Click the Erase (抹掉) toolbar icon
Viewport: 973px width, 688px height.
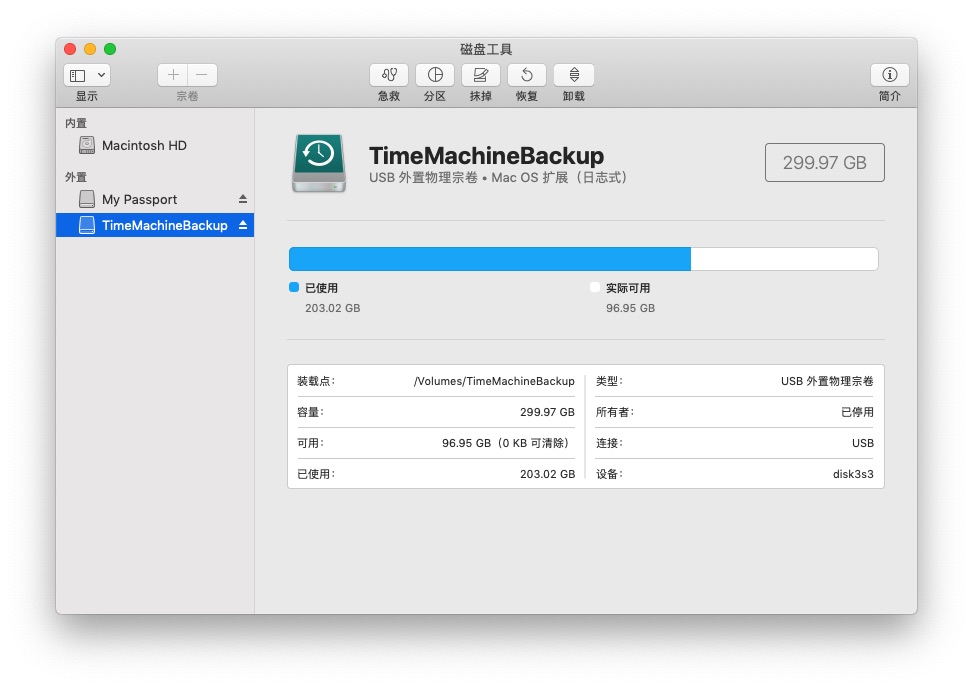481,75
